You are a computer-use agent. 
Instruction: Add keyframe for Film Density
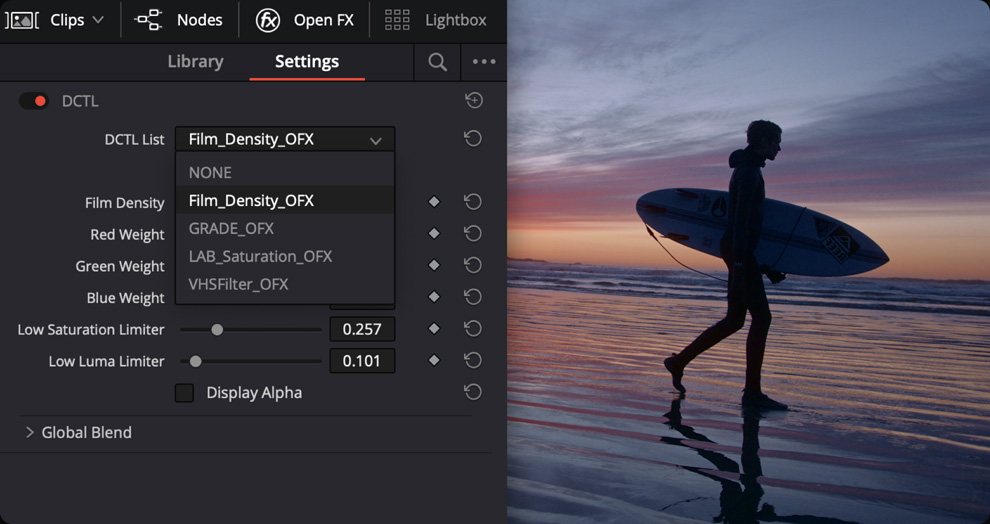(434, 202)
